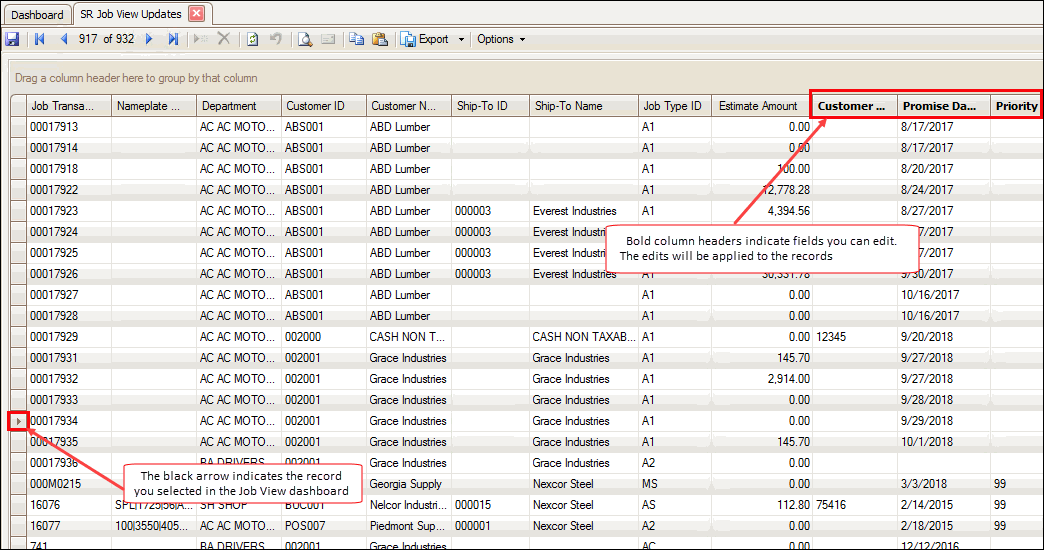1044x550 pixels.
Task: Click the Export button
Action: click(x=425, y=39)
